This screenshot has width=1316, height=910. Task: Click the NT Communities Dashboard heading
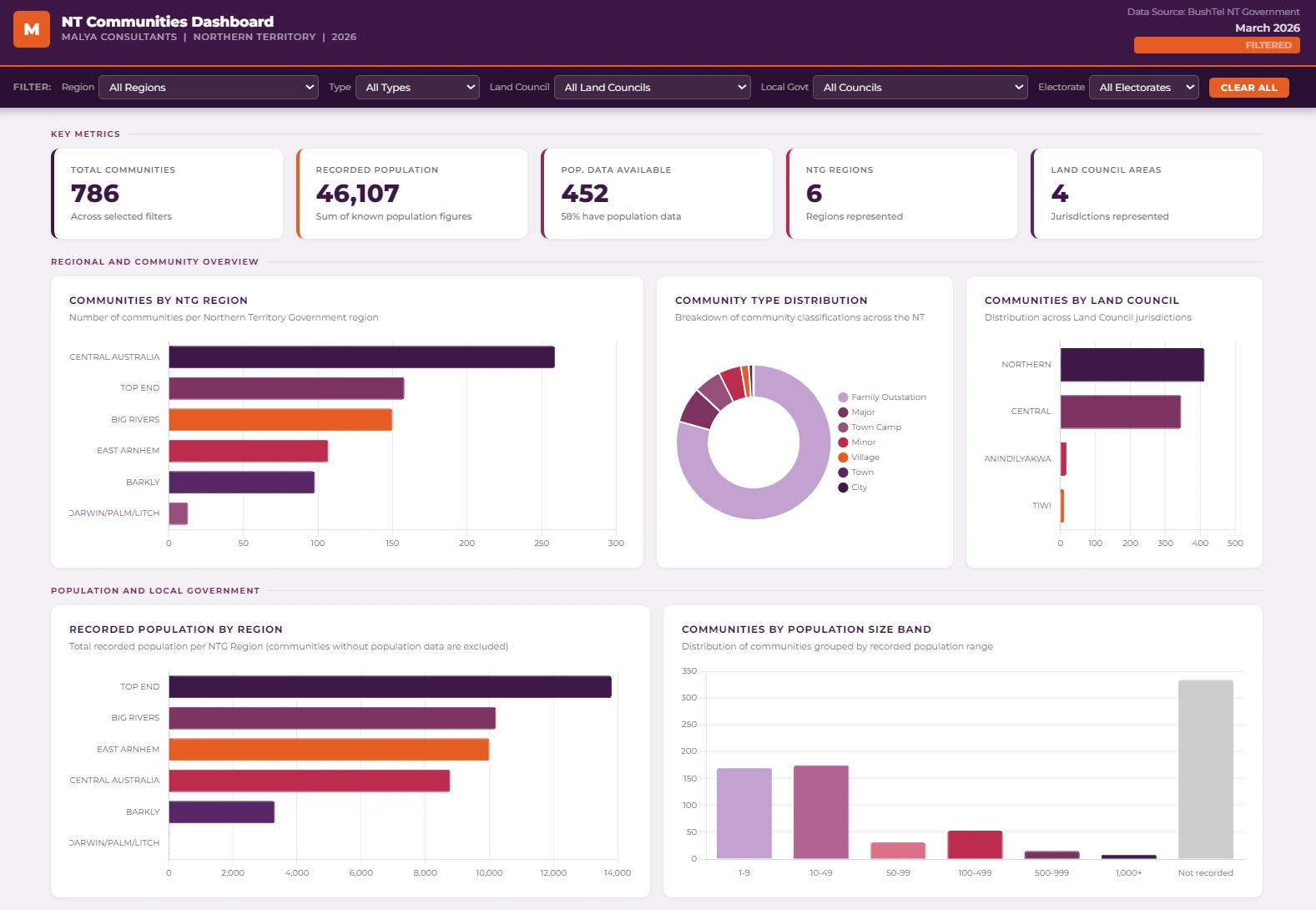[168, 22]
